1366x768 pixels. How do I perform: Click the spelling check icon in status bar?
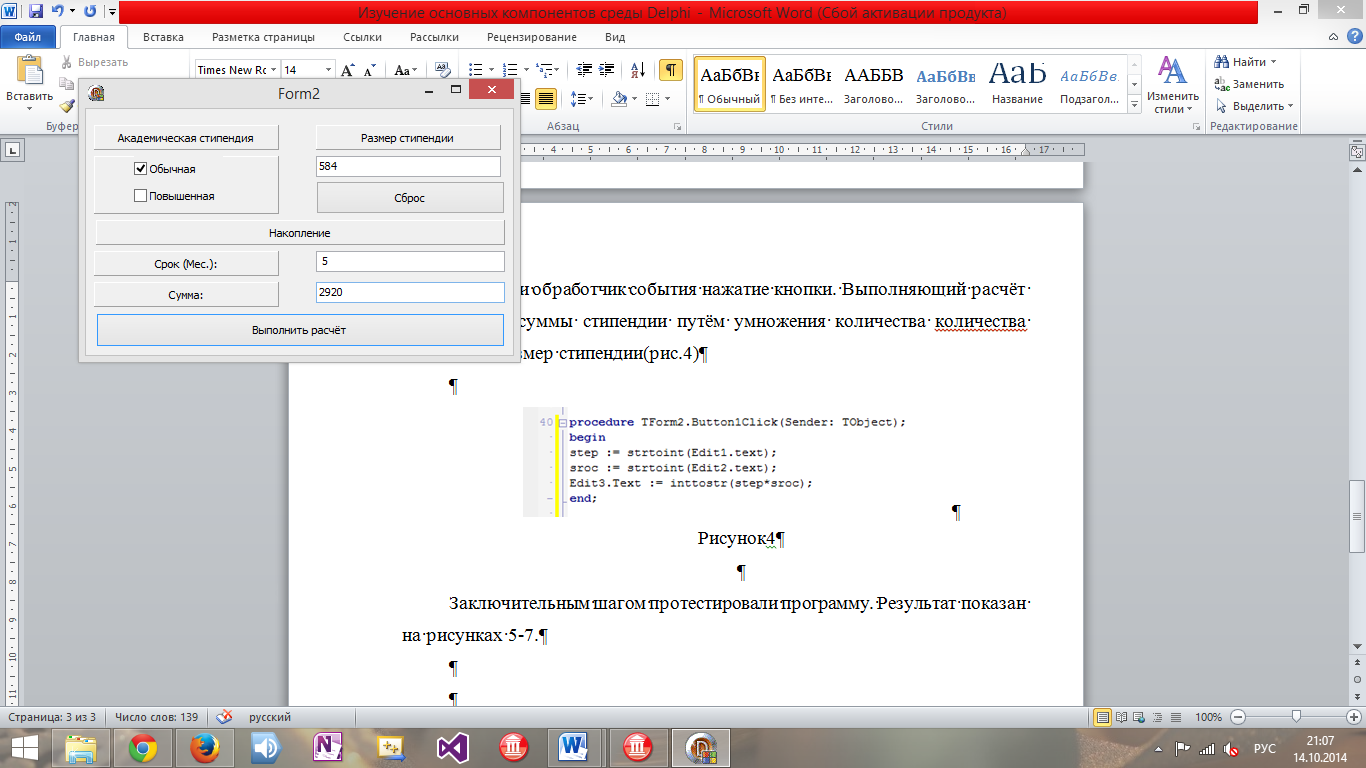[225, 717]
